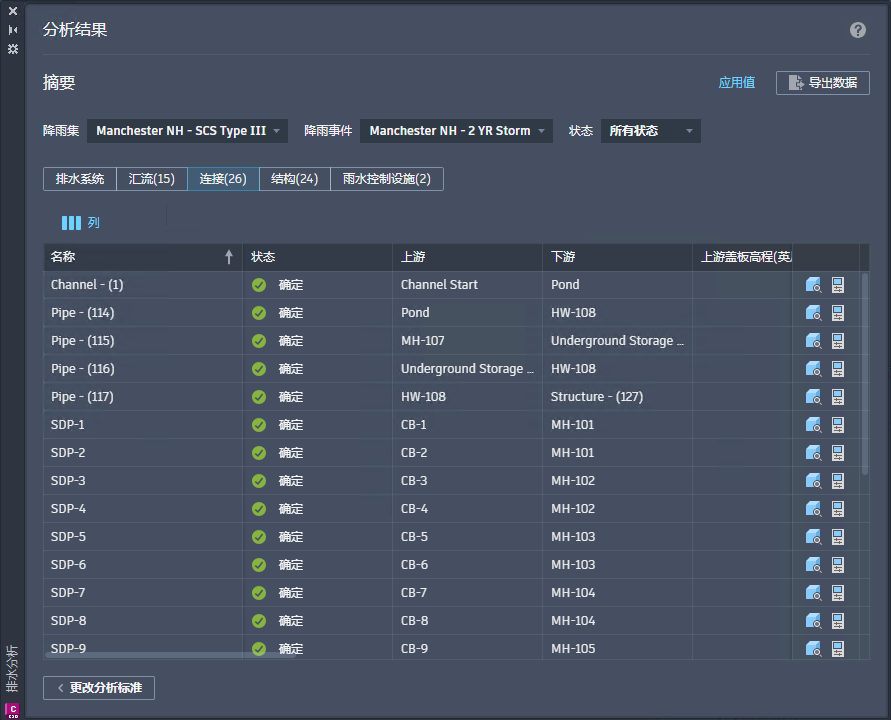Zoom to Pipe - (117) using row icon
This screenshot has width=891, height=720.
click(x=813, y=397)
